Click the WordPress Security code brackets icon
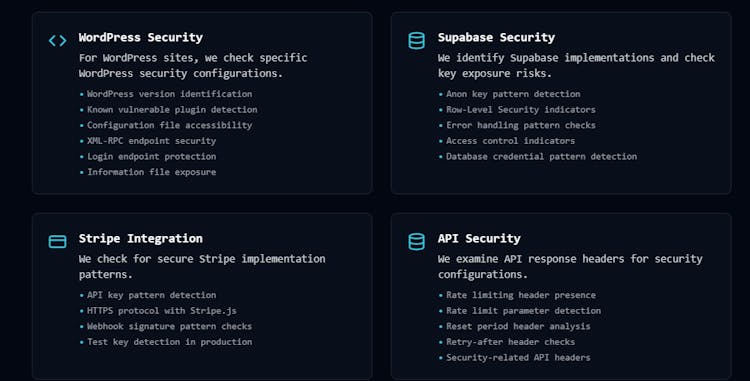Screen dimensions: 750x381 coord(57,41)
